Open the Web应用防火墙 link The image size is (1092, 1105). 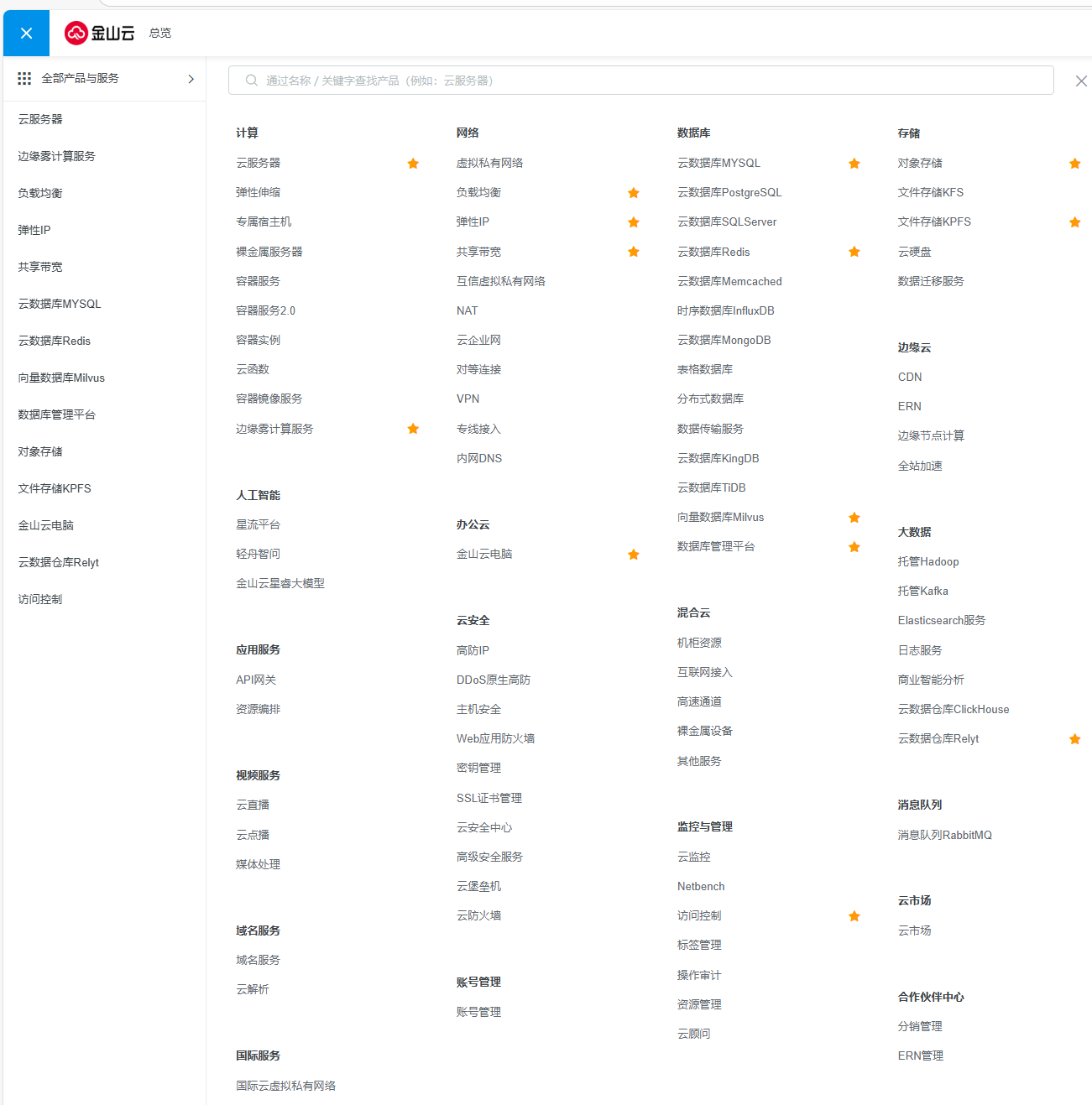tap(495, 738)
